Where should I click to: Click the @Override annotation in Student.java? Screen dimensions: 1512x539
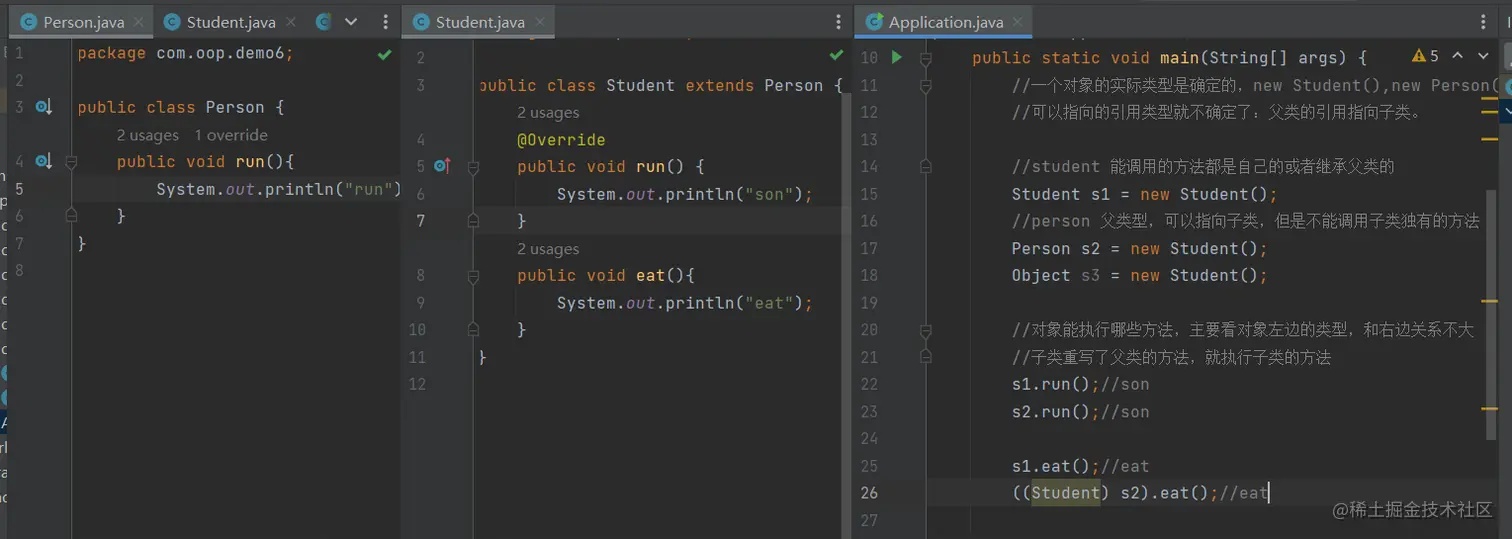pyautogui.click(x=561, y=140)
